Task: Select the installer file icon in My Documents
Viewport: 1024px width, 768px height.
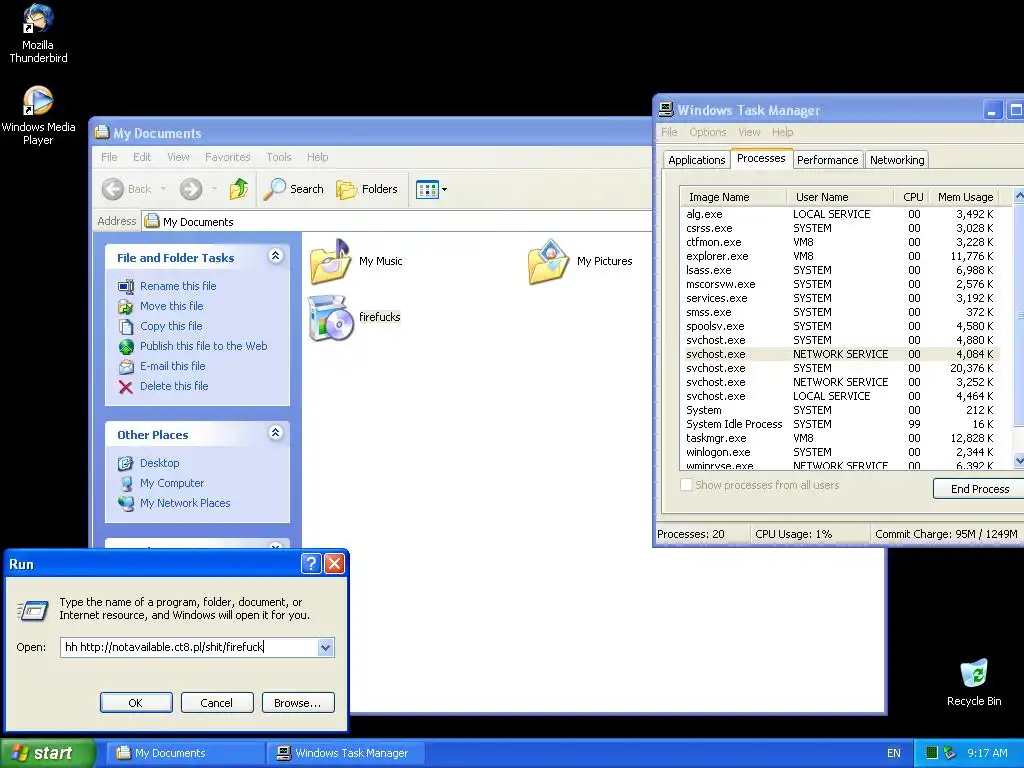Action: tap(355, 317)
